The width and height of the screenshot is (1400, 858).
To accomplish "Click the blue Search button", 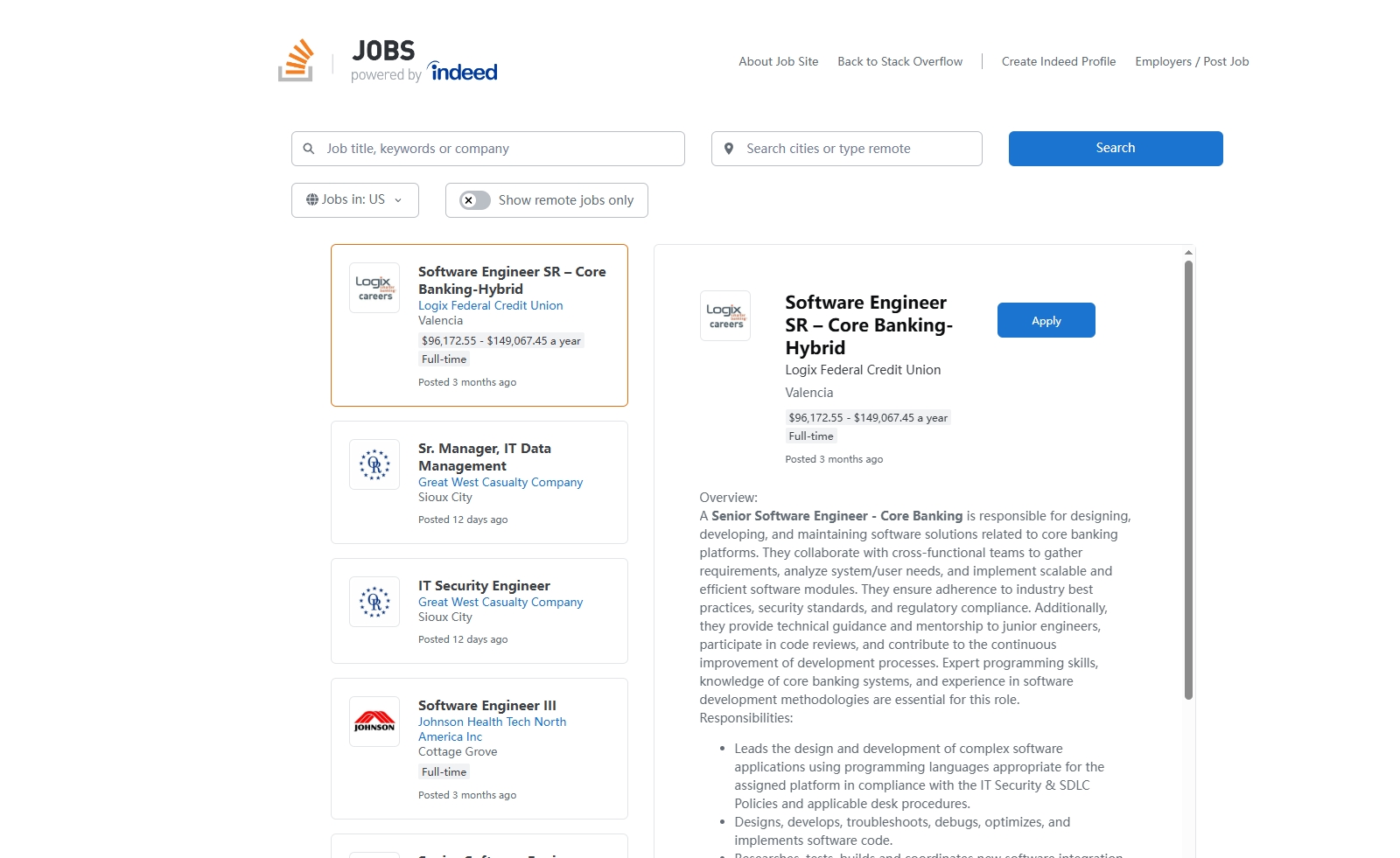I will click(x=1116, y=149).
